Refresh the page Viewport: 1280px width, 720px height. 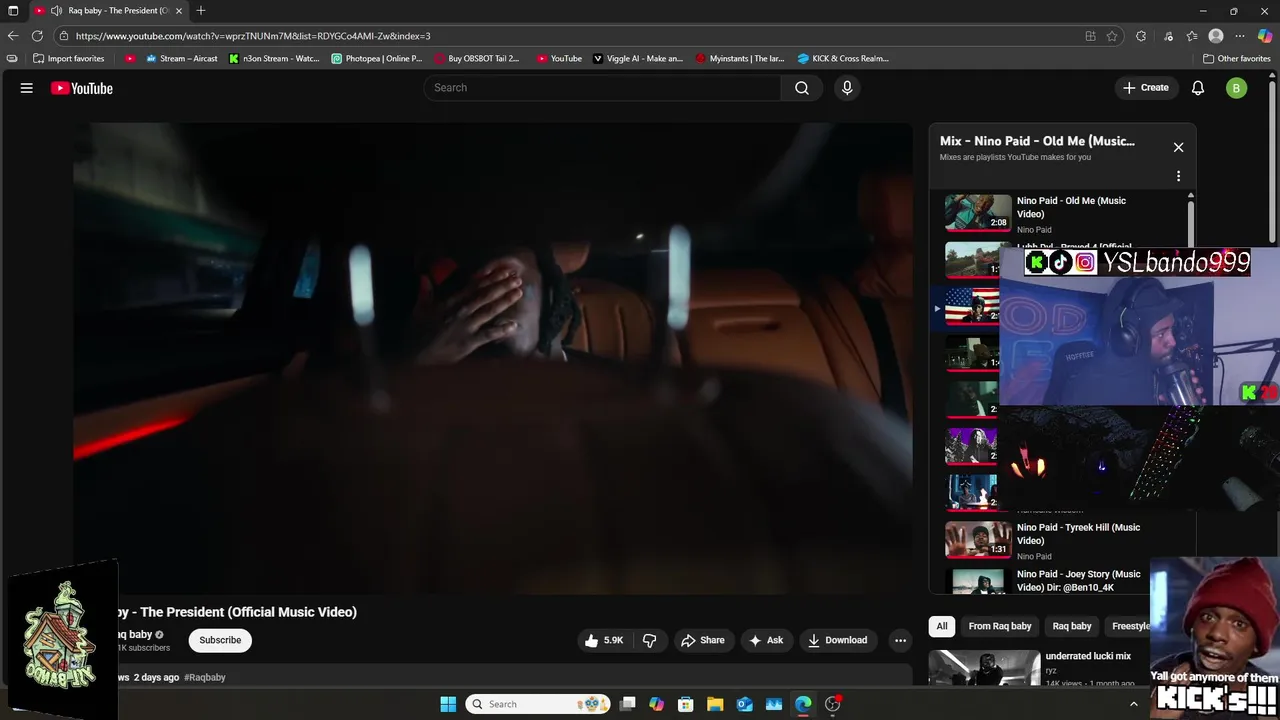(x=37, y=36)
